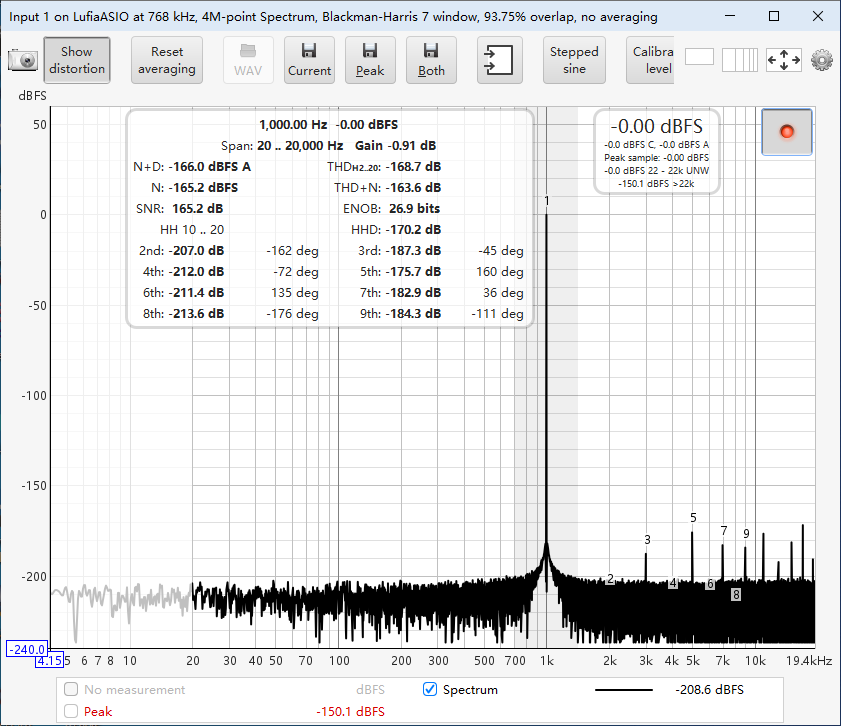Edit the 4.15 frequency start field
Screen dimensions: 841x726
coord(49,661)
